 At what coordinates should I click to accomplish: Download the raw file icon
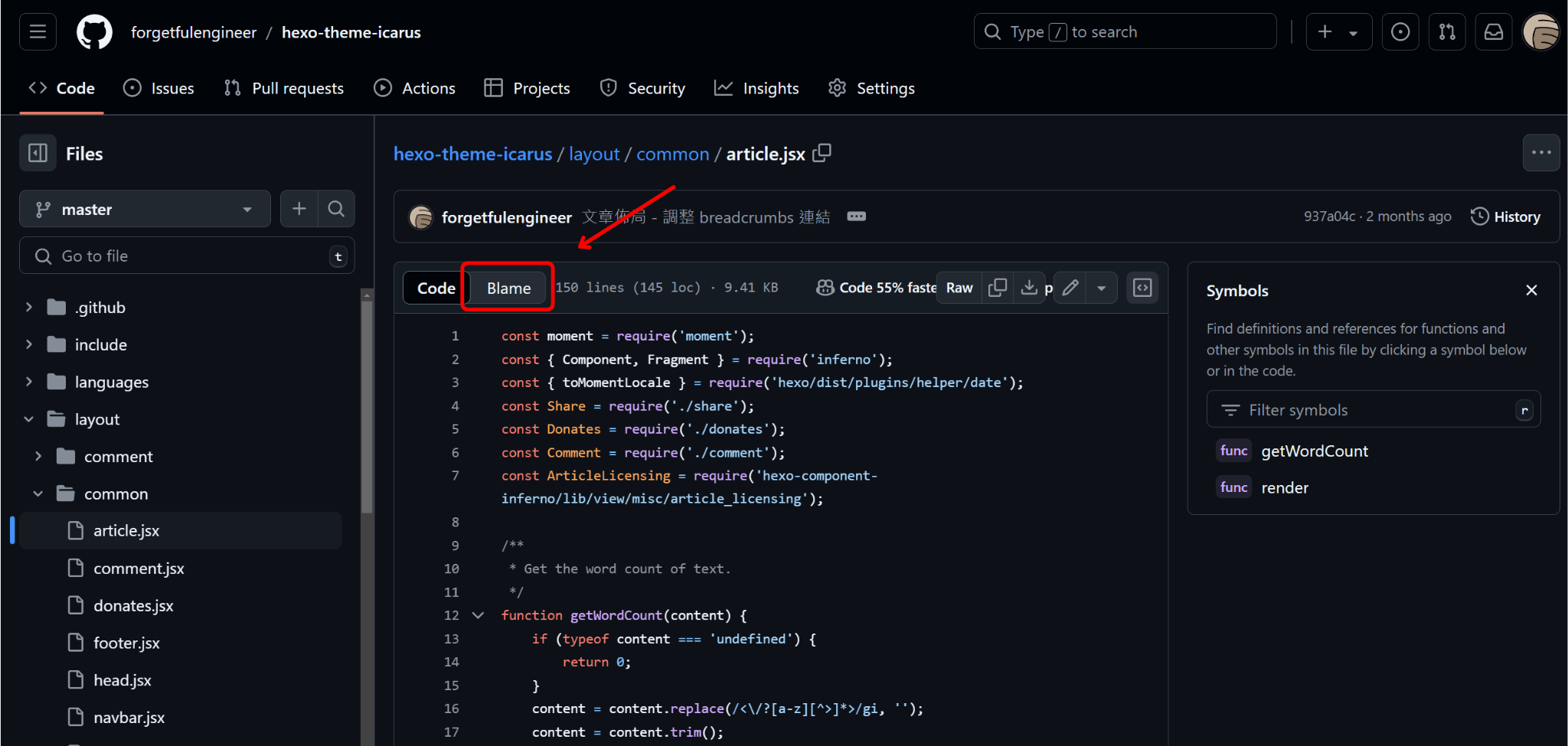[1029, 288]
